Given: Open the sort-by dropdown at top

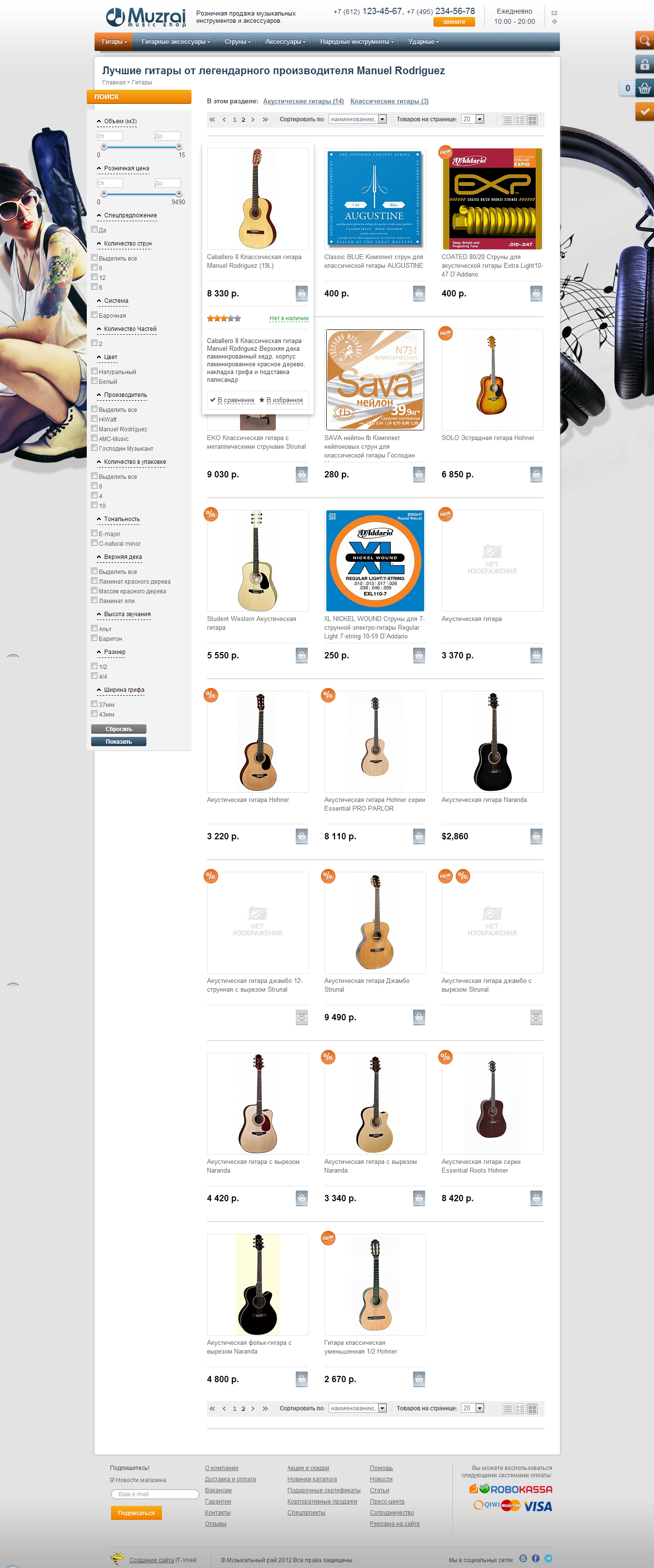Looking at the screenshot, I should pos(358,119).
